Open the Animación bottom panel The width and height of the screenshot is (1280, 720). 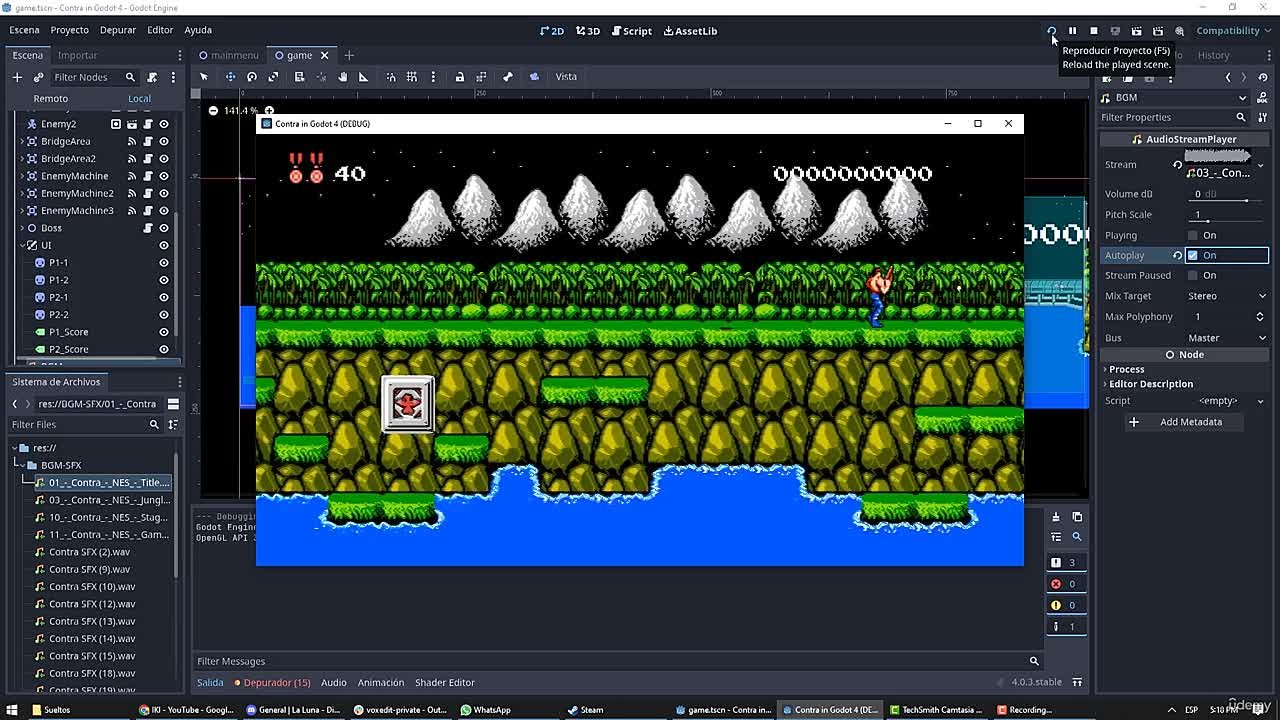381,682
